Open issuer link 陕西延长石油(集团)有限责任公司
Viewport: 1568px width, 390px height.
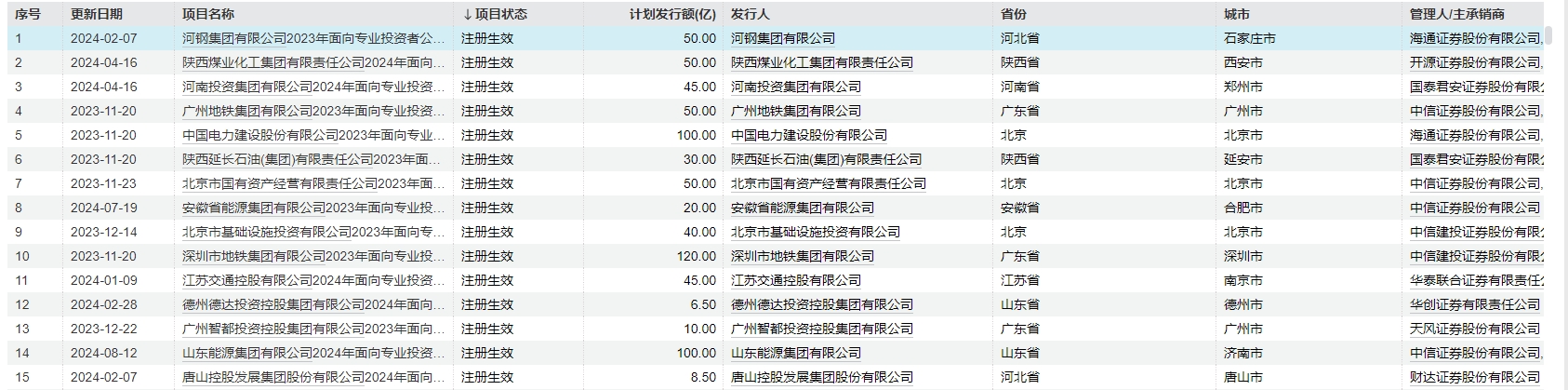point(827,160)
